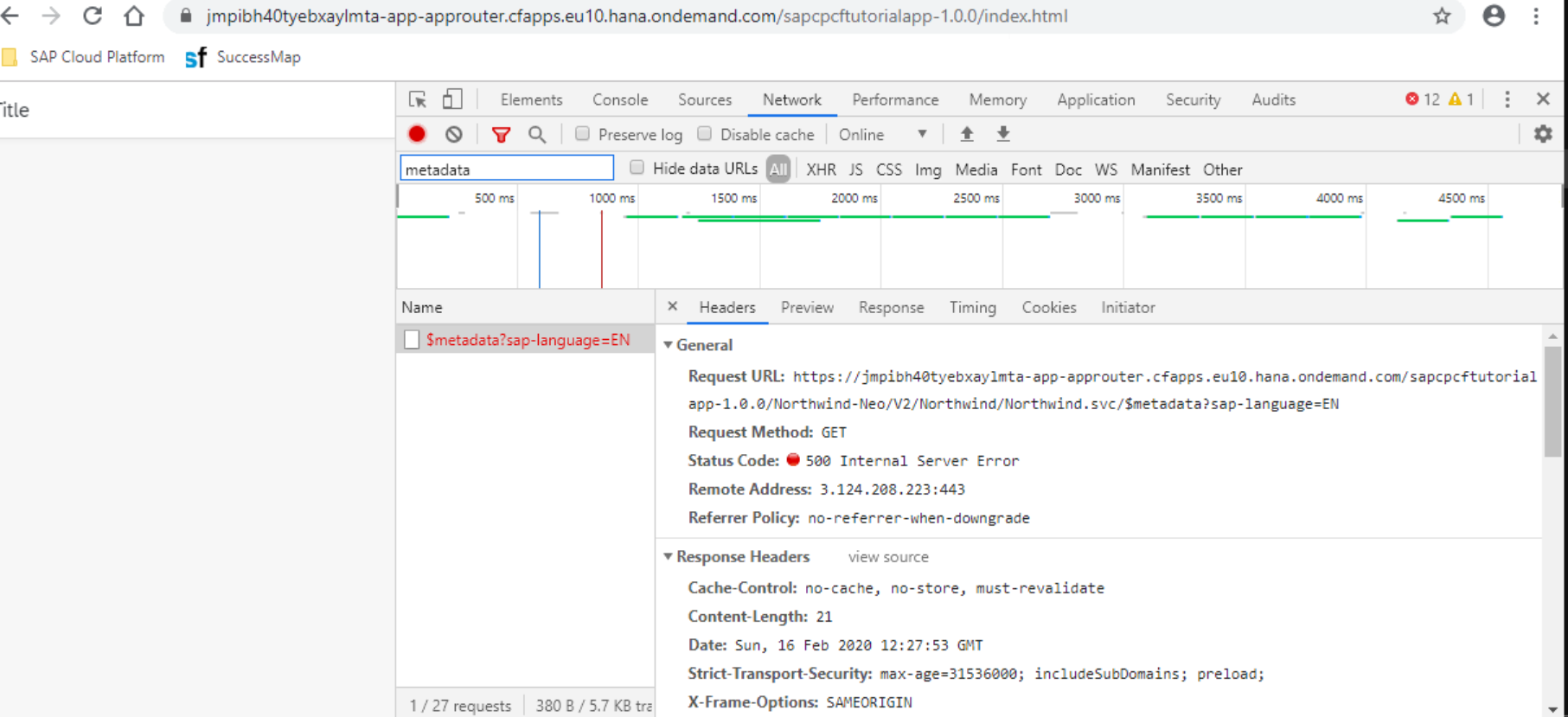
Task: Go forward in browser history
Action: [51, 16]
